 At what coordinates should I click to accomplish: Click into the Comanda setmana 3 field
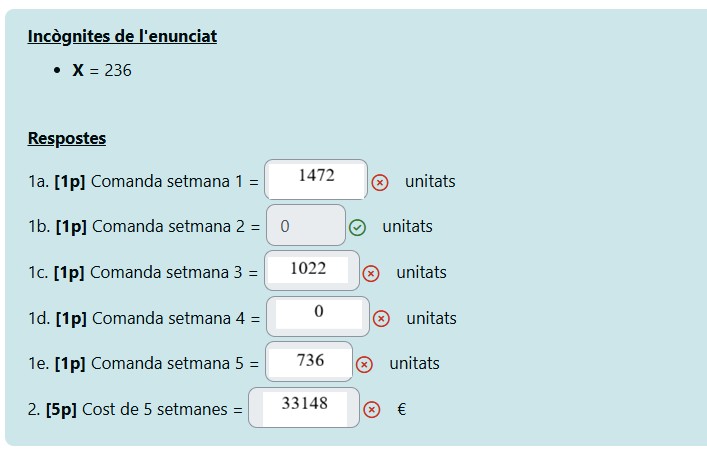pos(311,271)
